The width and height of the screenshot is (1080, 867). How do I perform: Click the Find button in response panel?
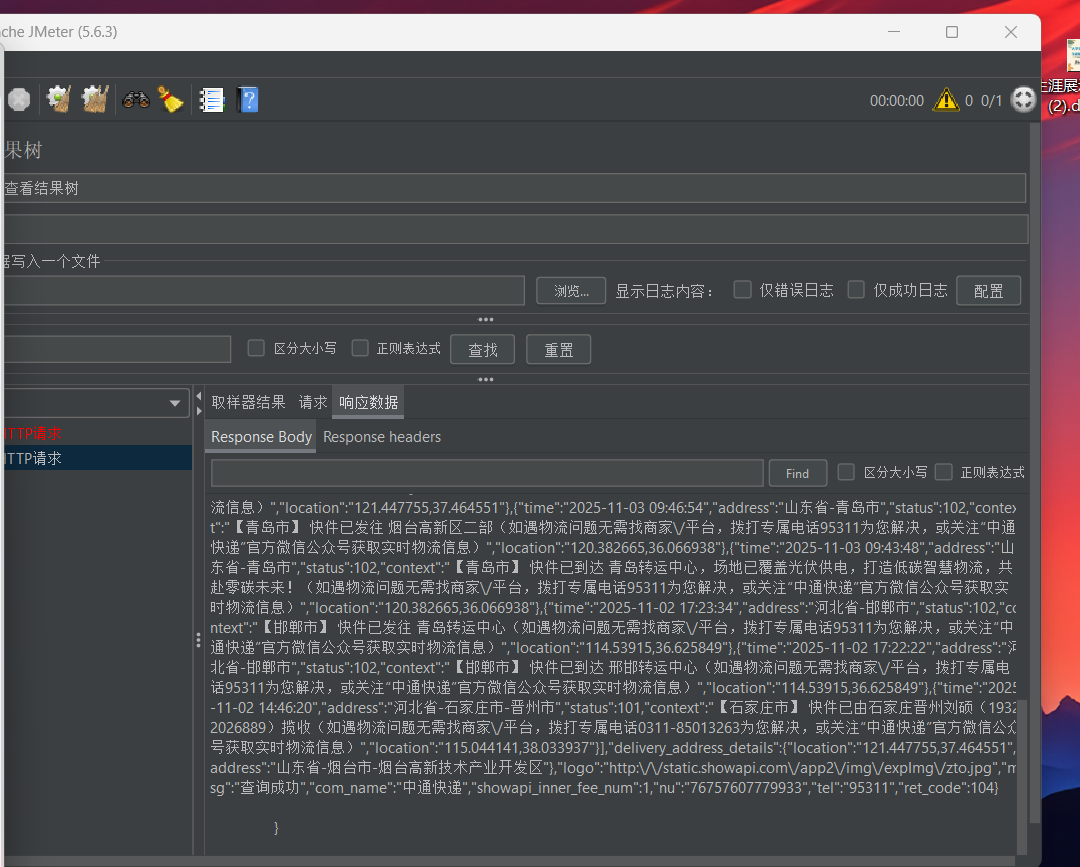(798, 473)
